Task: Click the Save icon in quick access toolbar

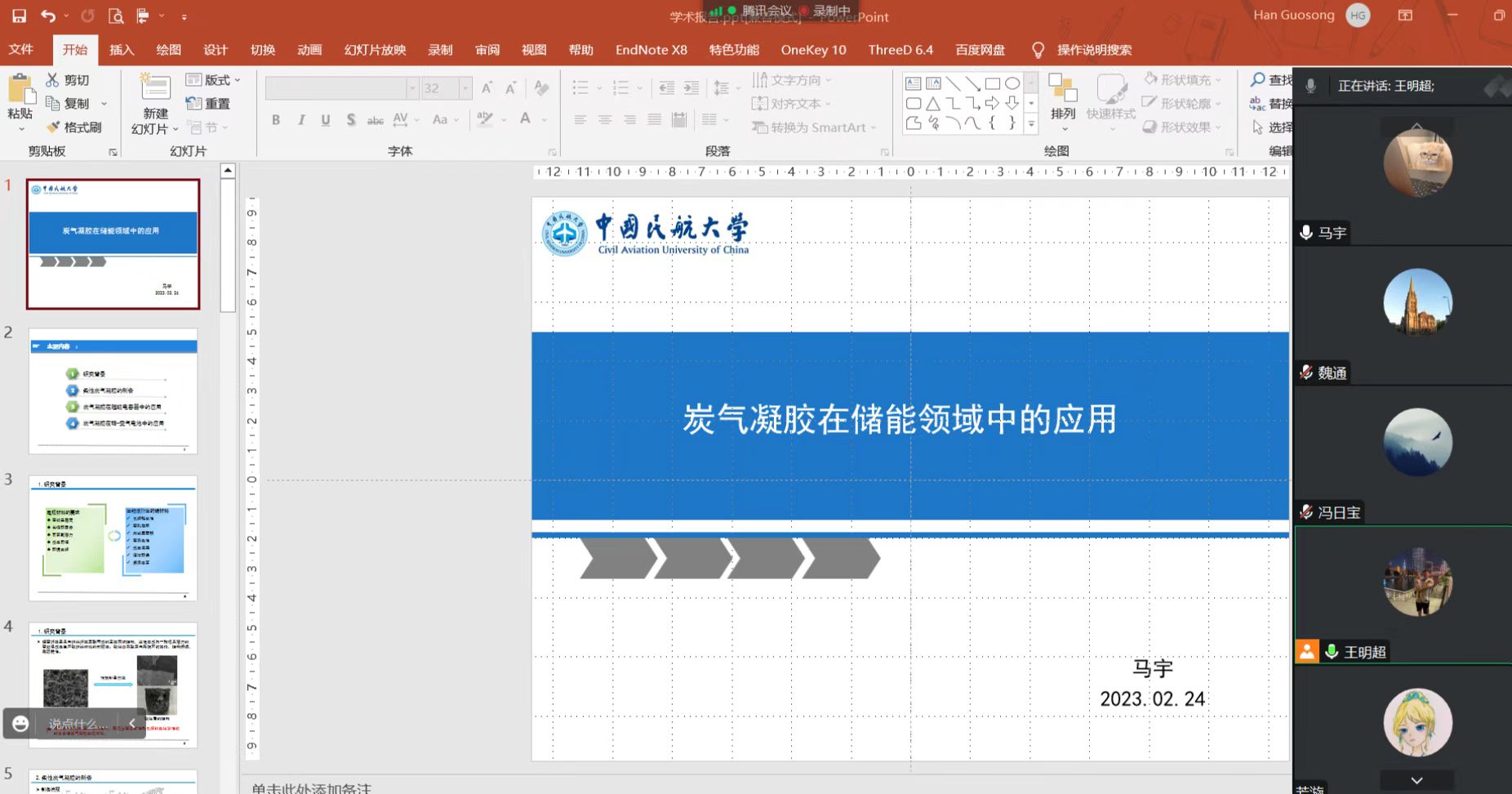Action: click(x=19, y=16)
